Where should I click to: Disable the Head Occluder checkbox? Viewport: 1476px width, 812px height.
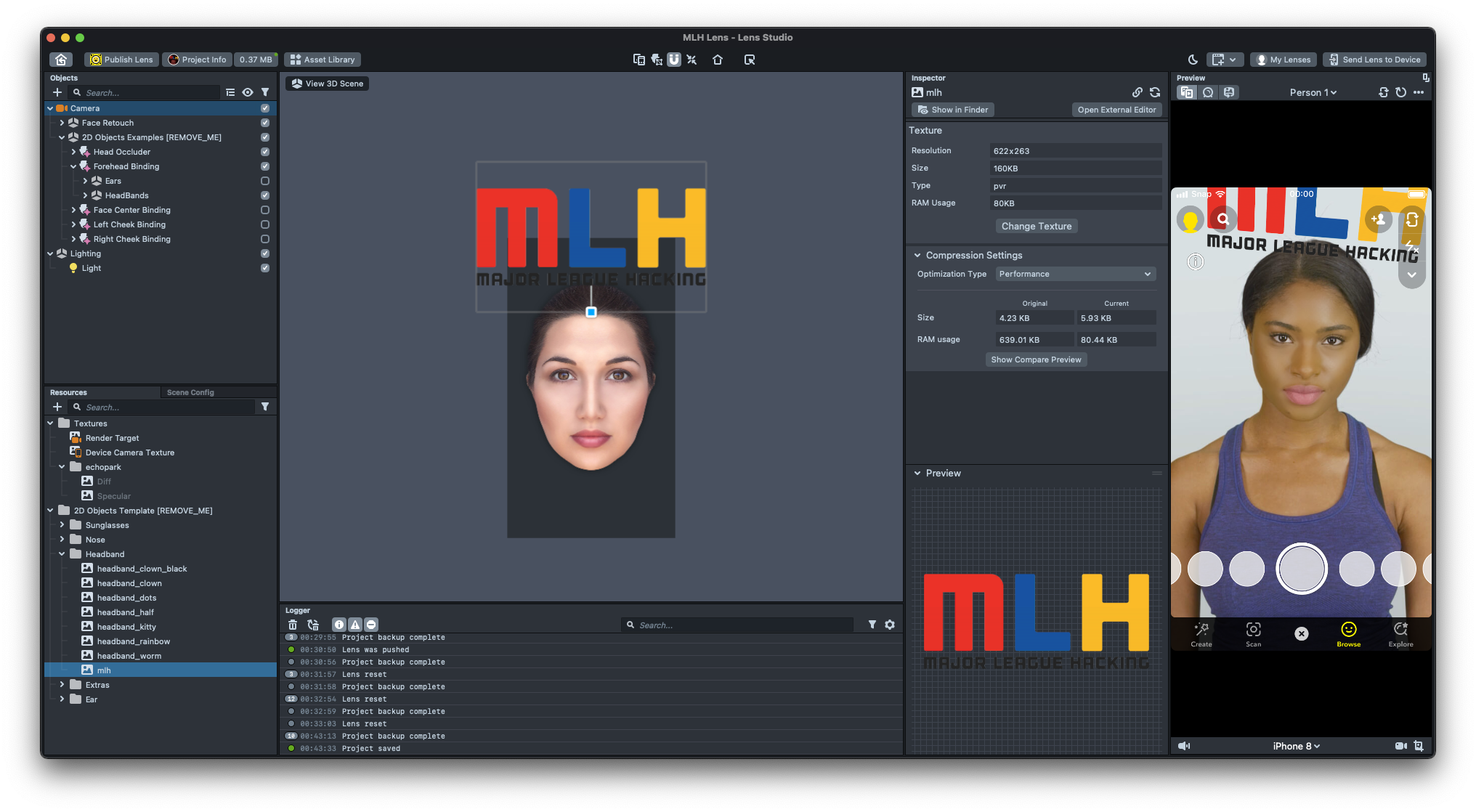(x=265, y=152)
